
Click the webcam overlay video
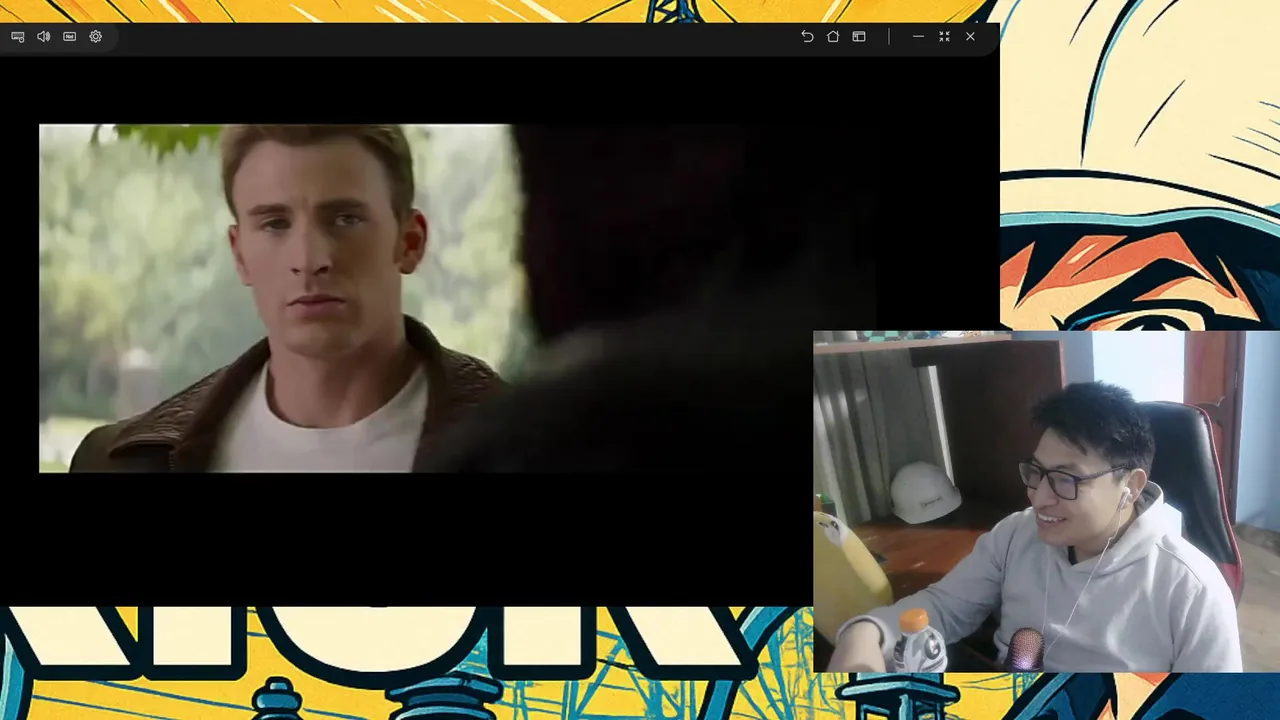(1046, 501)
